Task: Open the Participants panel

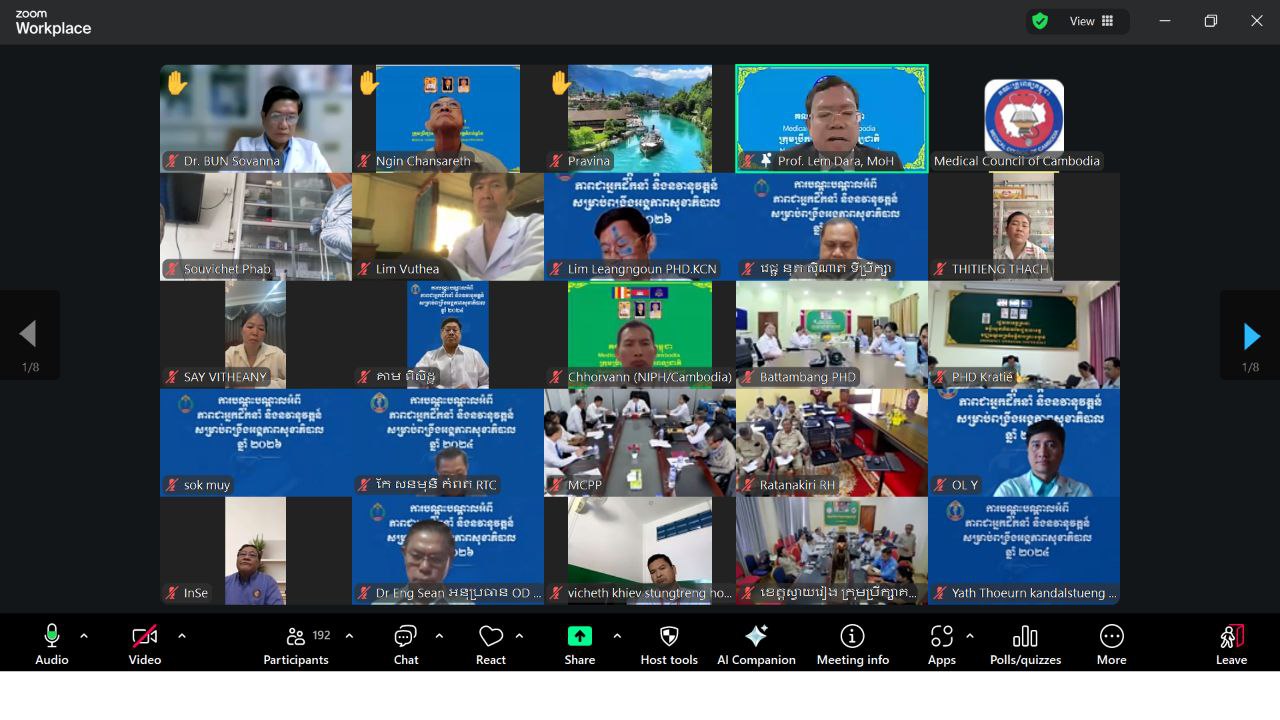Action: coord(296,644)
